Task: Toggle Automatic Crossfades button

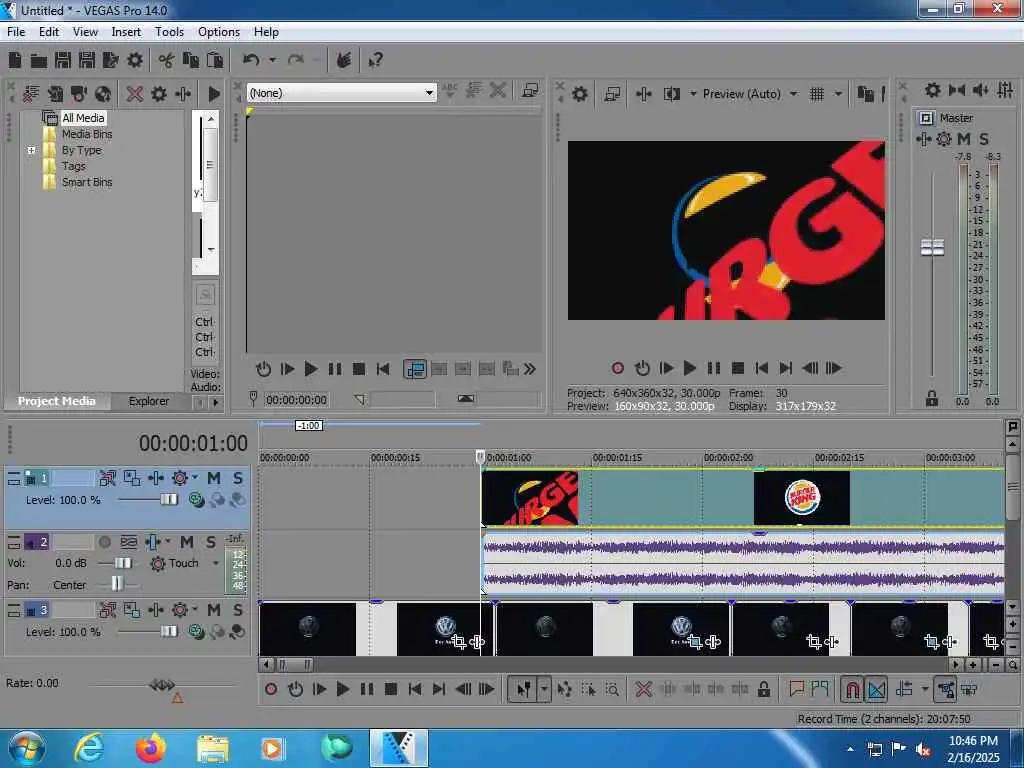Action: tap(876, 689)
